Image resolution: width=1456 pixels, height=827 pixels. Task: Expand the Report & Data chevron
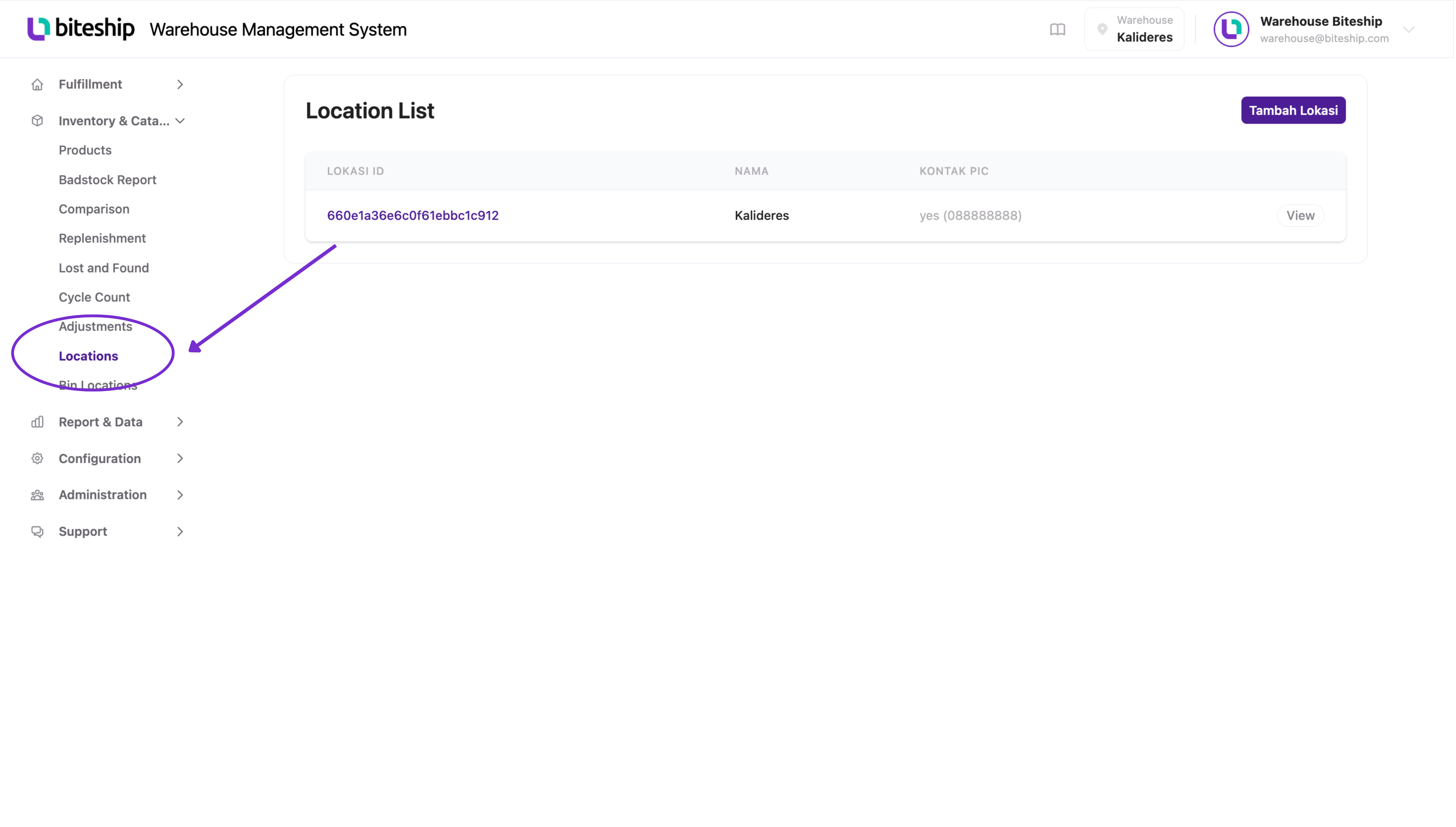(x=180, y=422)
